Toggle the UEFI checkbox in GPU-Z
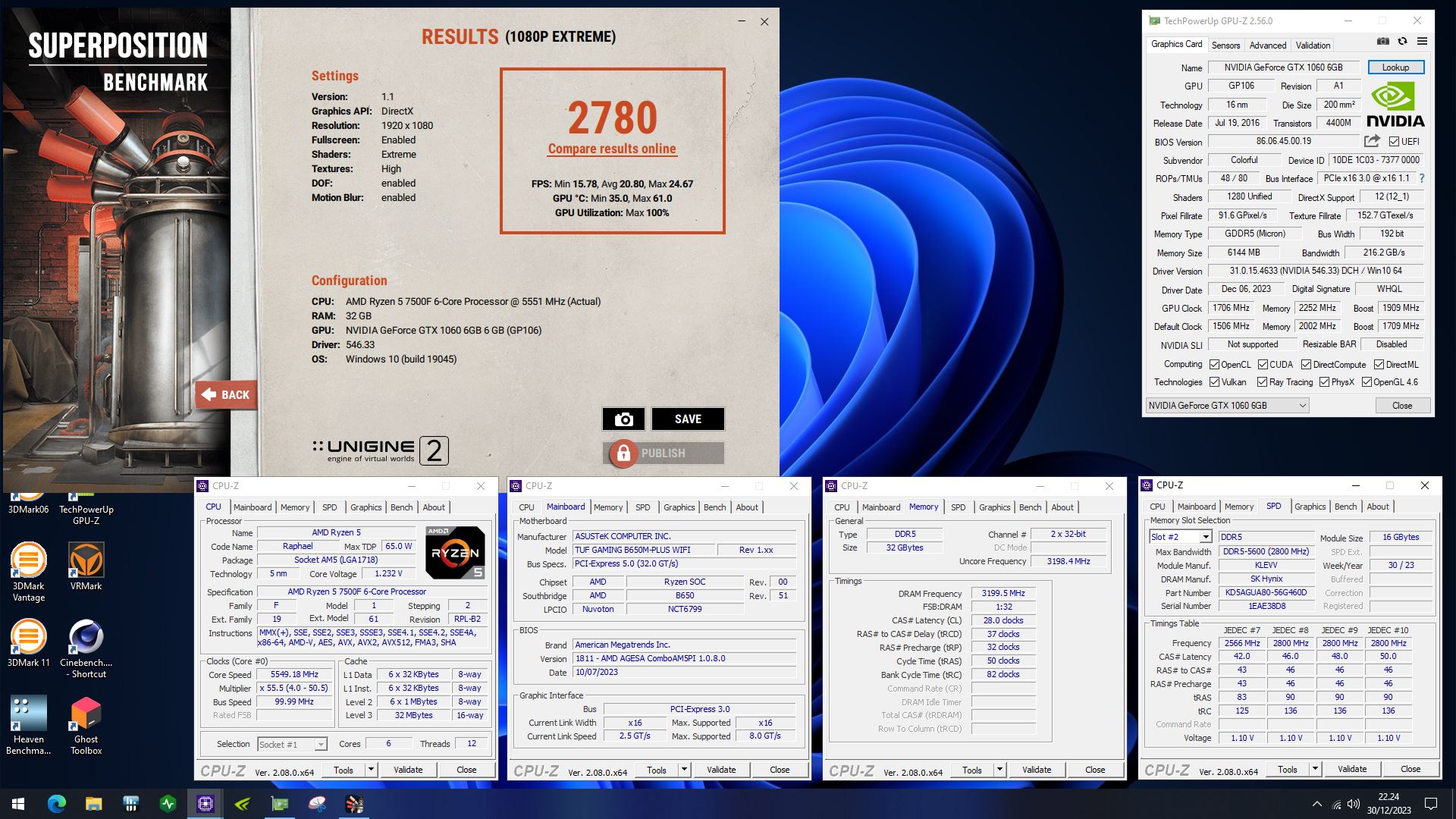This screenshot has height=819, width=1456. (x=1394, y=142)
